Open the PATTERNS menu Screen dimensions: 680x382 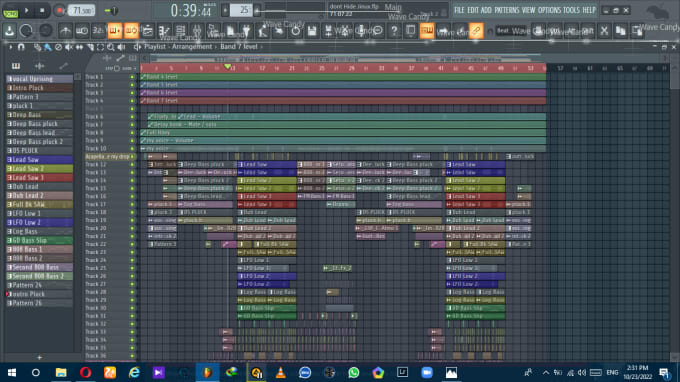(507, 10)
